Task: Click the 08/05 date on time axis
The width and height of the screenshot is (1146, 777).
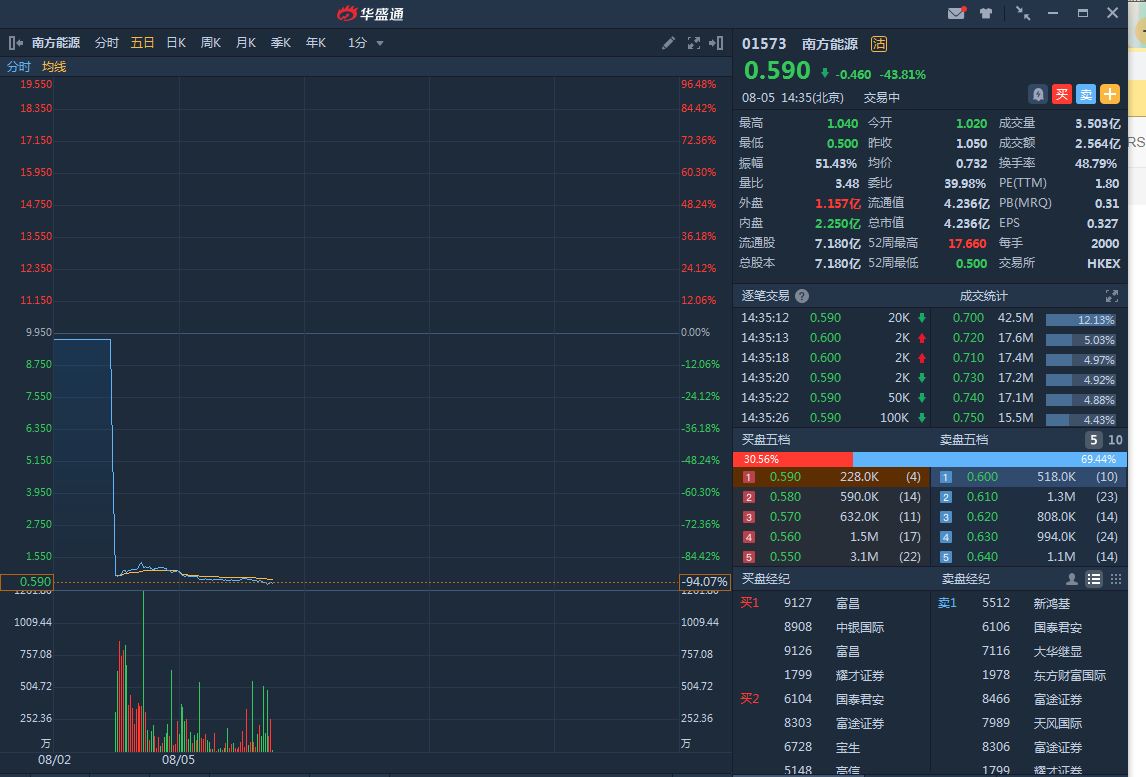Action: click(x=178, y=760)
